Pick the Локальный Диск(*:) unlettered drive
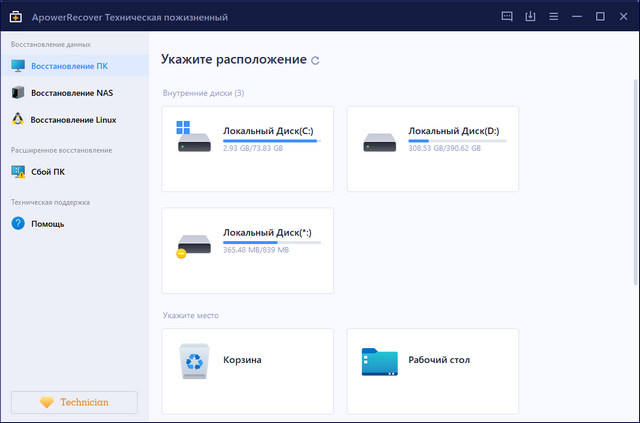 (x=247, y=250)
